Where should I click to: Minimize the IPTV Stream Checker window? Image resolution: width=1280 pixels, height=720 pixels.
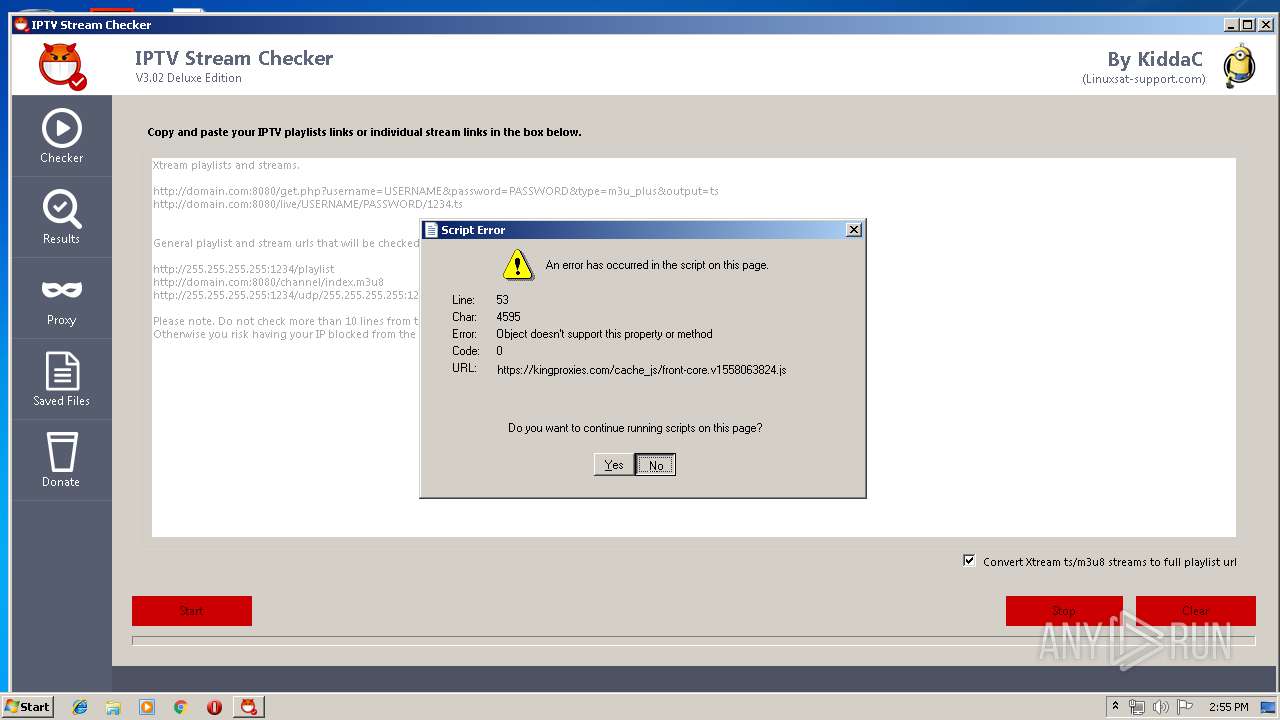coord(1230,24)
